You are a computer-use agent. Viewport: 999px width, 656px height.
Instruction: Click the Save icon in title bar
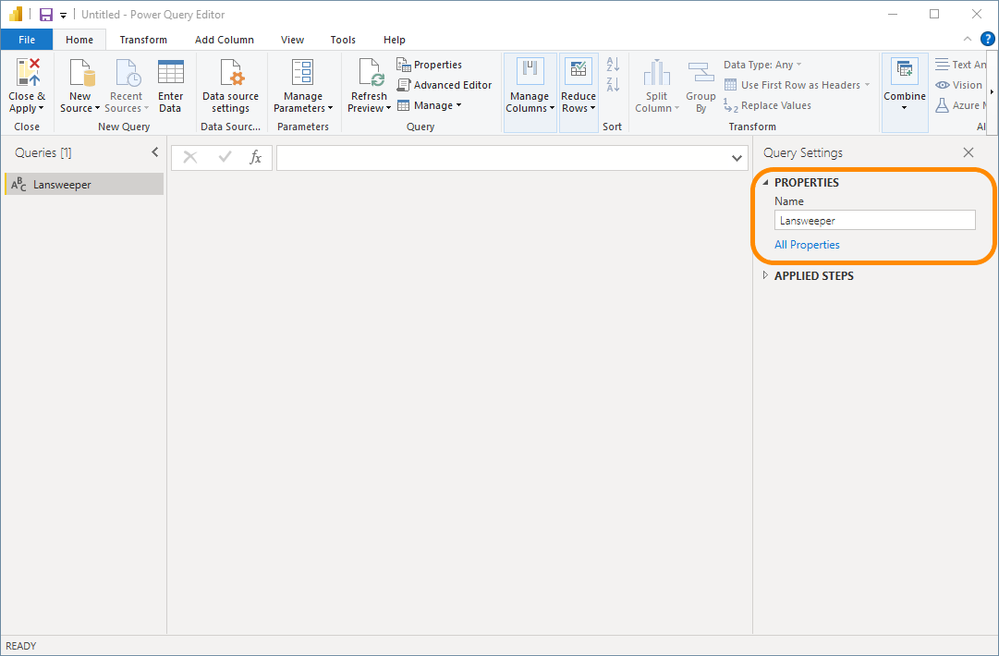(46, 15)
